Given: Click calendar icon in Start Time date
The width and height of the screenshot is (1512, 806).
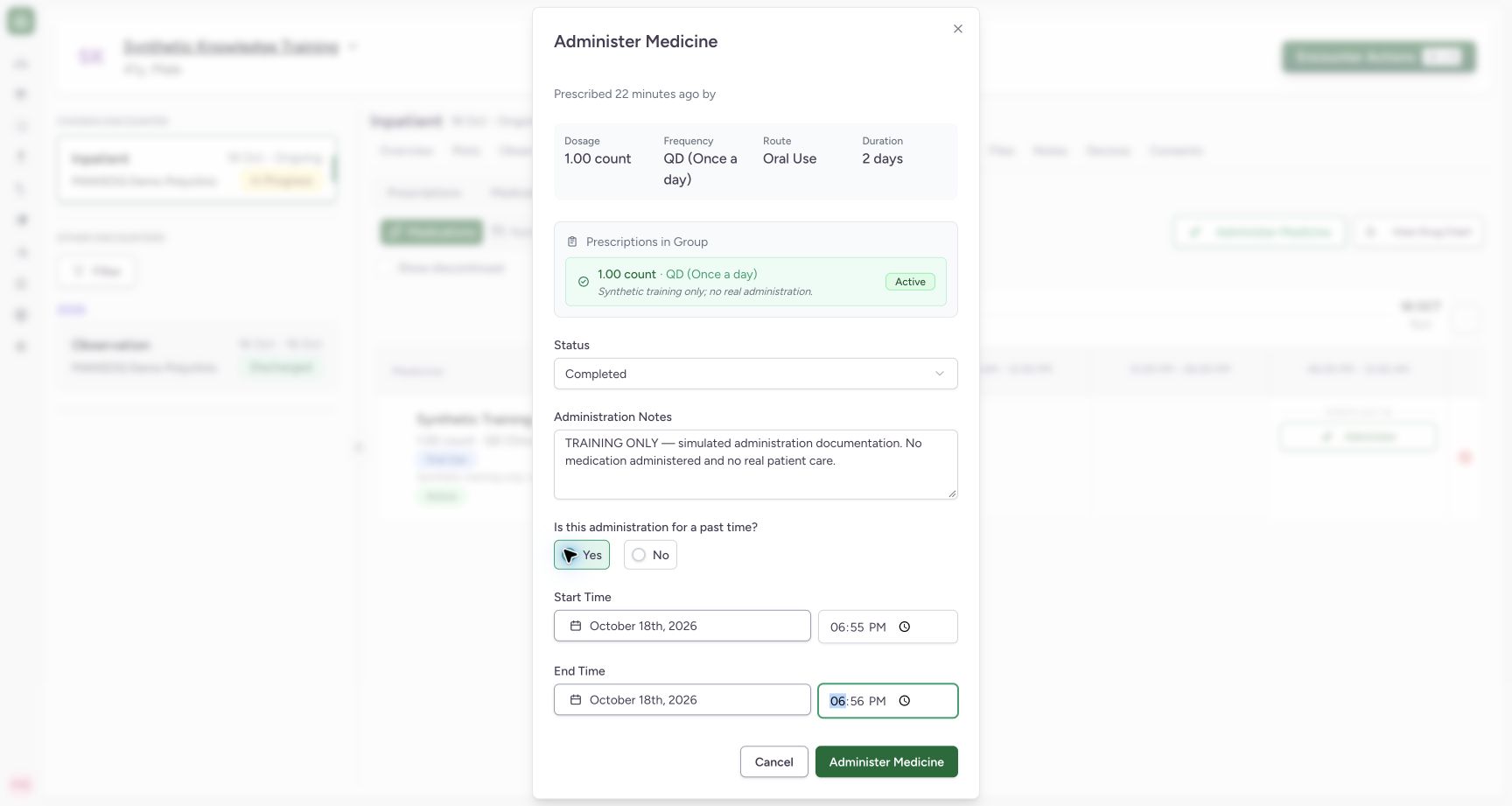Looking at the screenshot, I should click(576, 626).
